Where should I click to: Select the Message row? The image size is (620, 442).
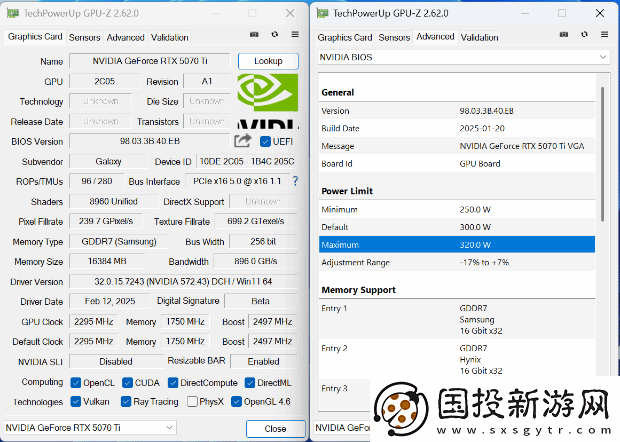457,146
